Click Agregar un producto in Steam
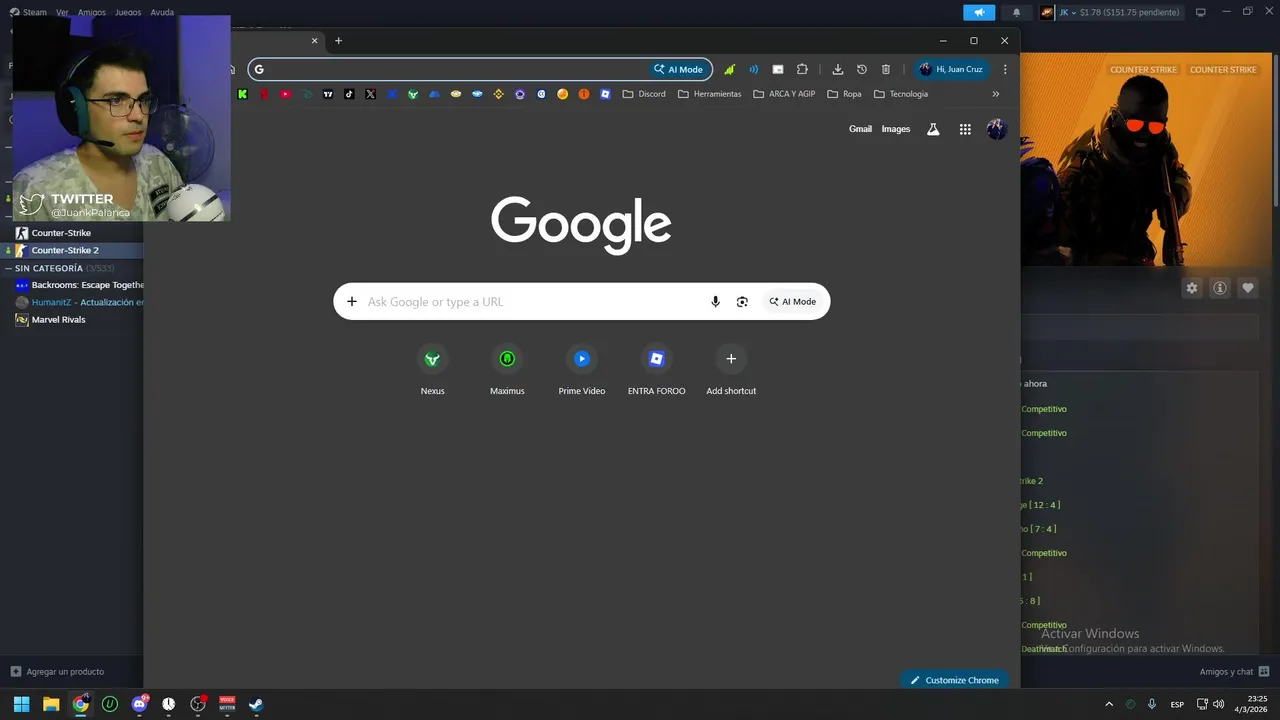The width and height of the screenshot is (1280, 720). (57, 671)
